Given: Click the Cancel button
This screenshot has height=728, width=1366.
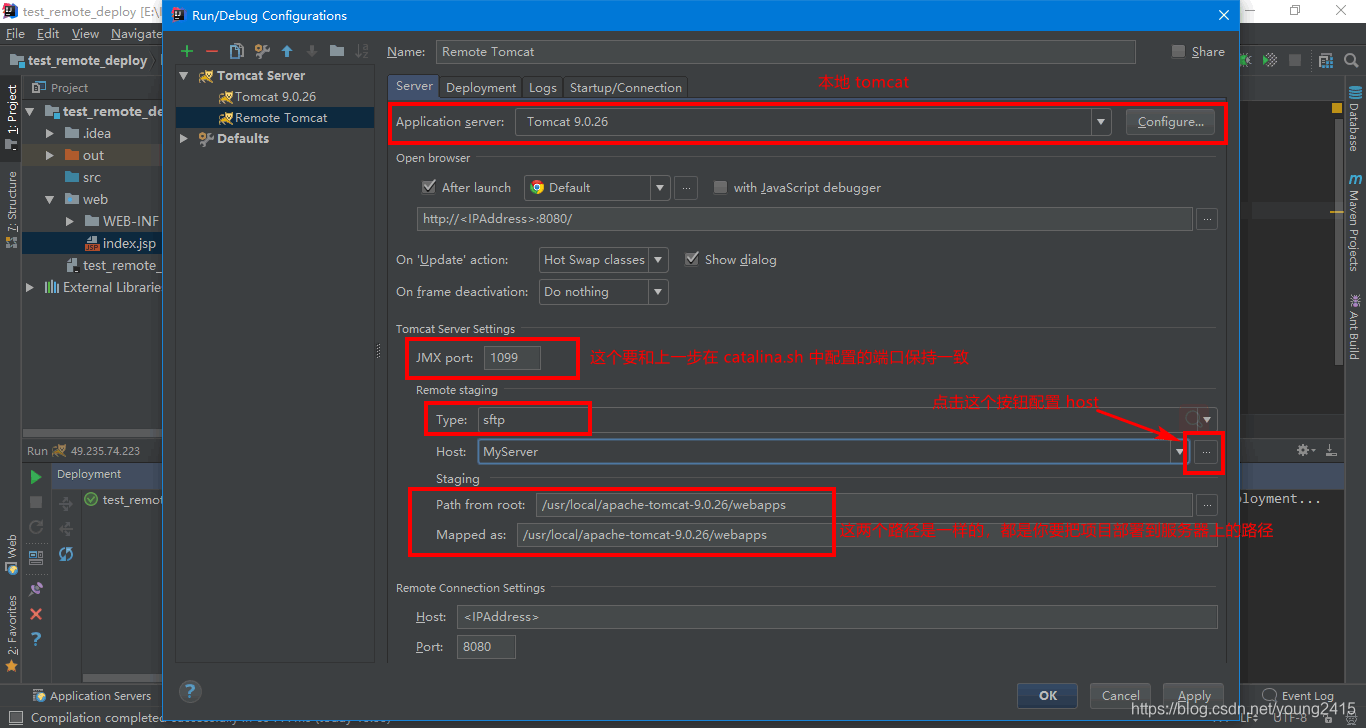Looking at the screenshot, I should [x=1120, y=696].
